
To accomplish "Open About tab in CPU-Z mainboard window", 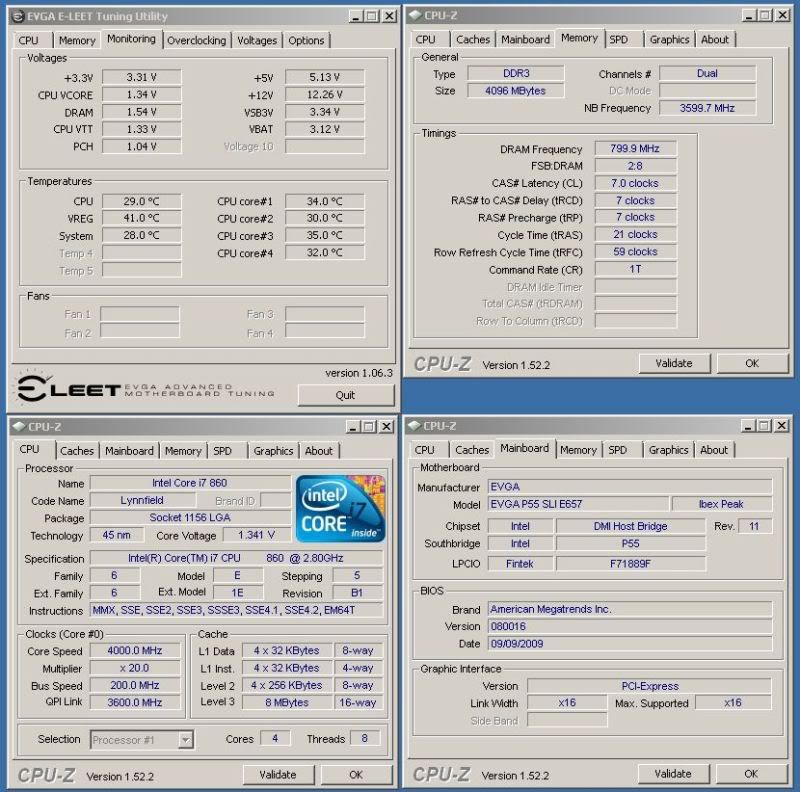I will click(714, 450).
